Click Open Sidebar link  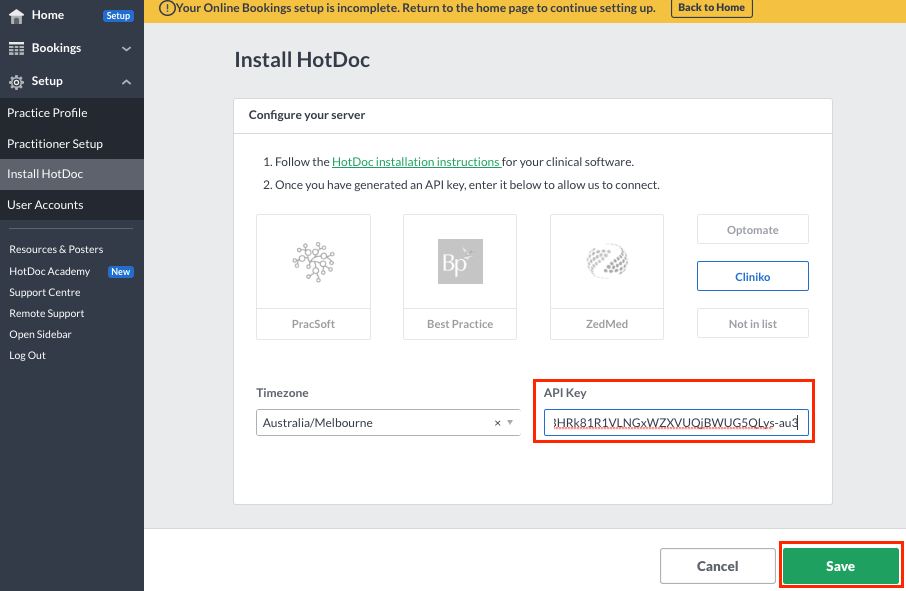click(40, 334)
